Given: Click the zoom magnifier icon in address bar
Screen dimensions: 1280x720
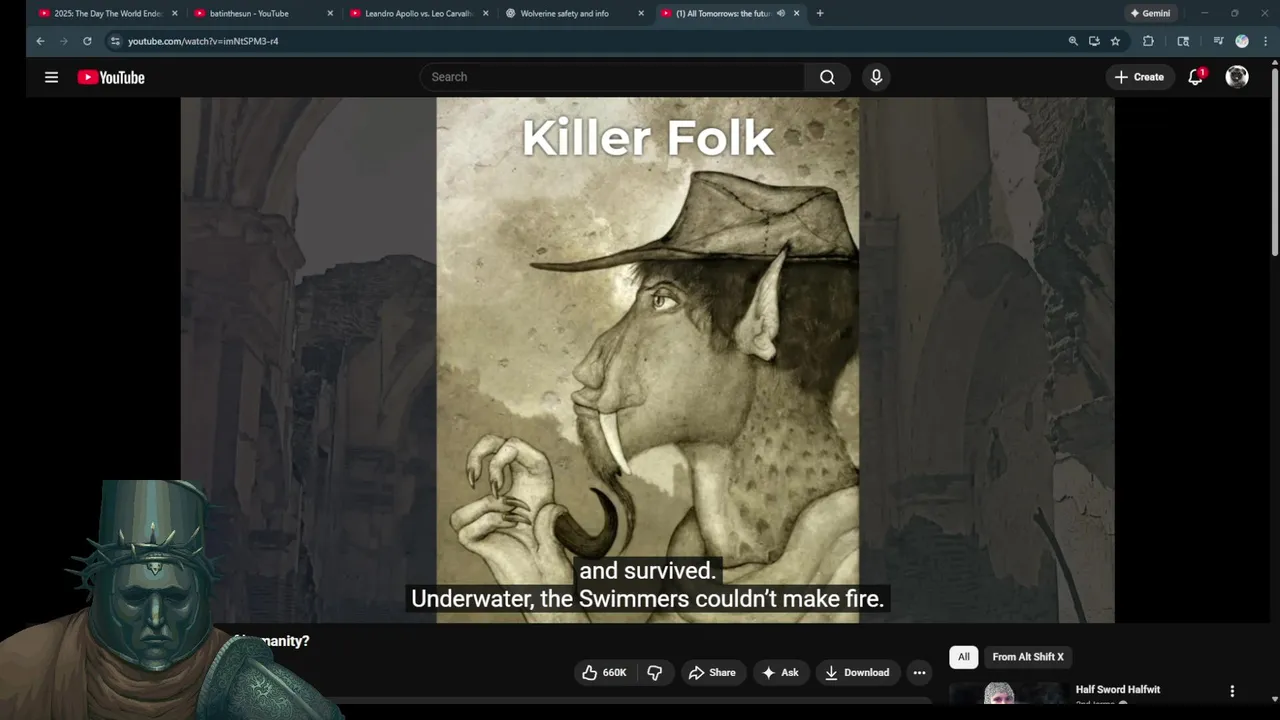Looking at the screenshot, I should click(x=1073, y=41).
